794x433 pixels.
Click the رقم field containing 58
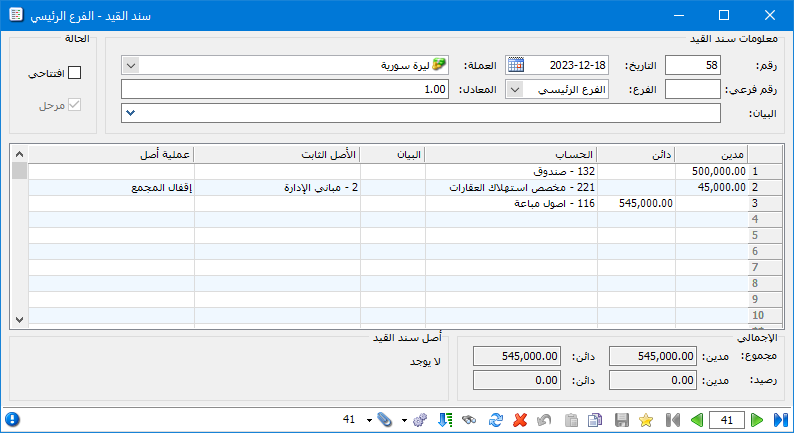693,65
